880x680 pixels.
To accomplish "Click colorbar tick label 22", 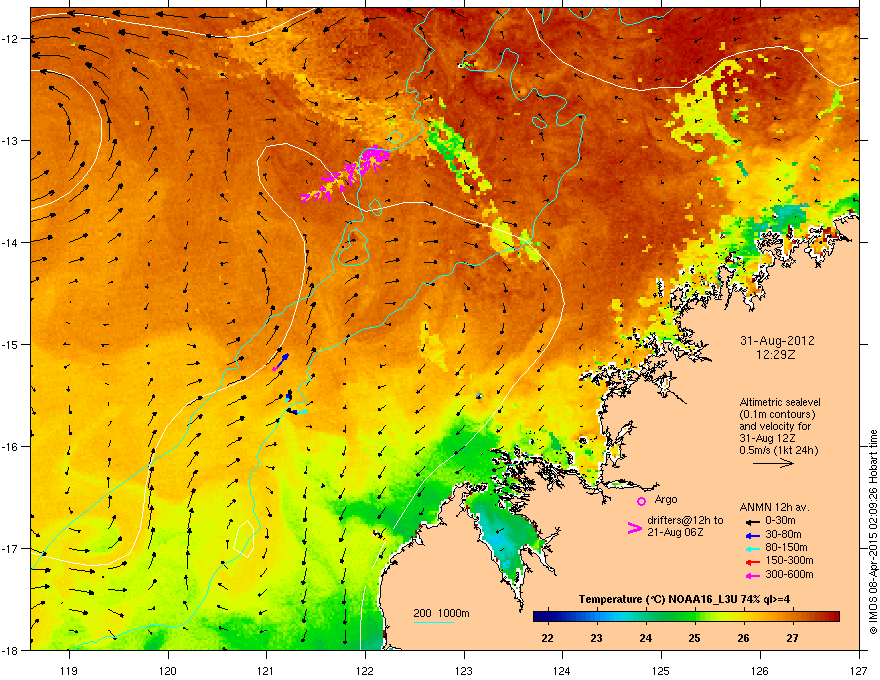I will [547, 638].
